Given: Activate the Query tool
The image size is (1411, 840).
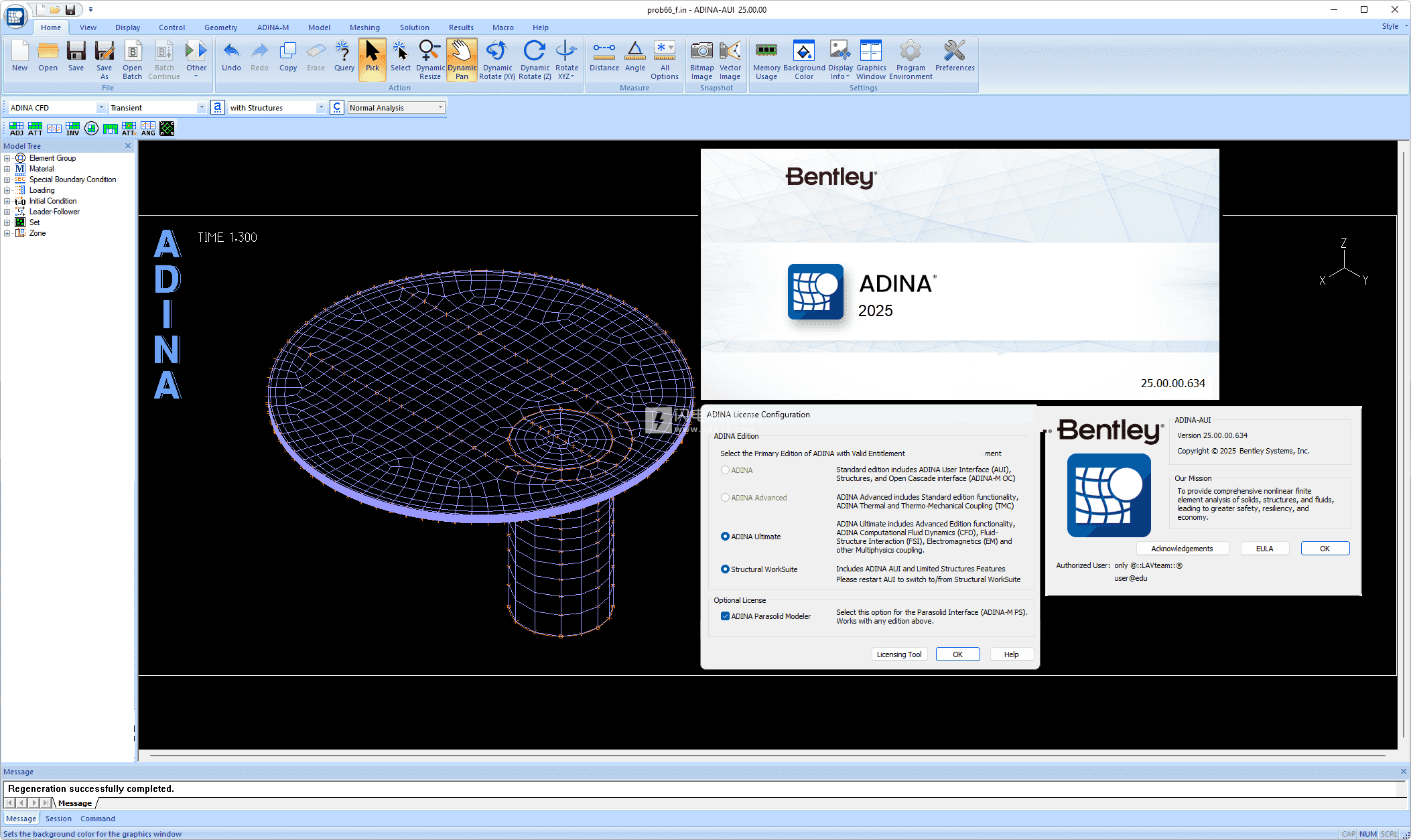Looking at the screenshot, I should click(x=344, y=56).
